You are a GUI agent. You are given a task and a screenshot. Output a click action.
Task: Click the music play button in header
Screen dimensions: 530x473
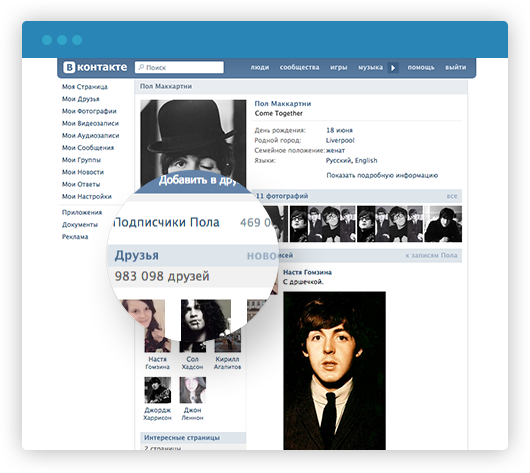coord(393,68)
